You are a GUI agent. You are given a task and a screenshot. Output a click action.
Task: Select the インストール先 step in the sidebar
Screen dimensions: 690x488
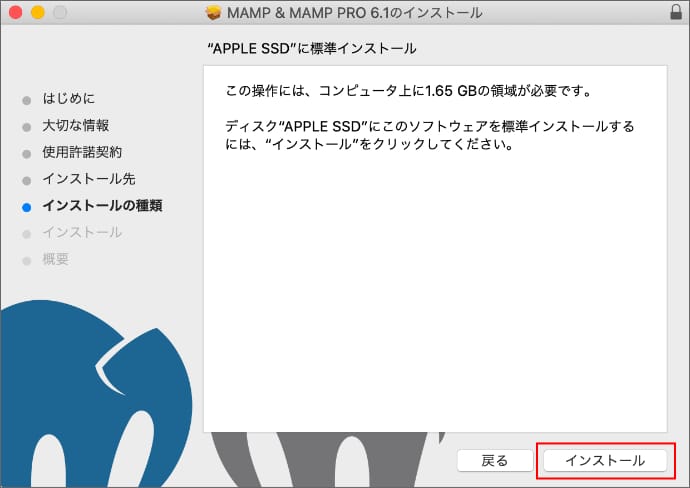coord(89,179)
